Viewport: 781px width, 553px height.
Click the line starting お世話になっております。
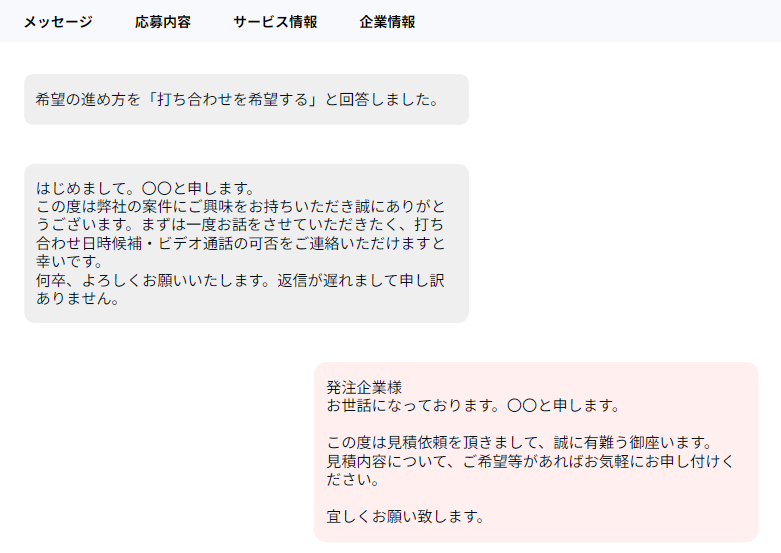click(474, 406)
